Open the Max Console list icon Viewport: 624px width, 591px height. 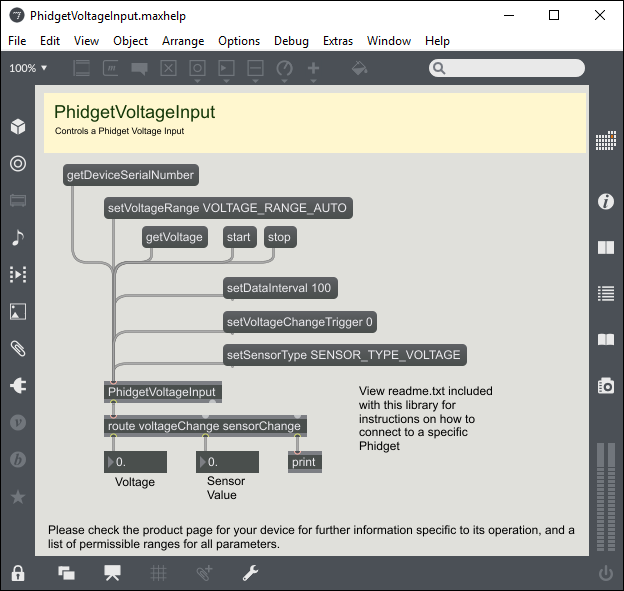coord(606,294)
